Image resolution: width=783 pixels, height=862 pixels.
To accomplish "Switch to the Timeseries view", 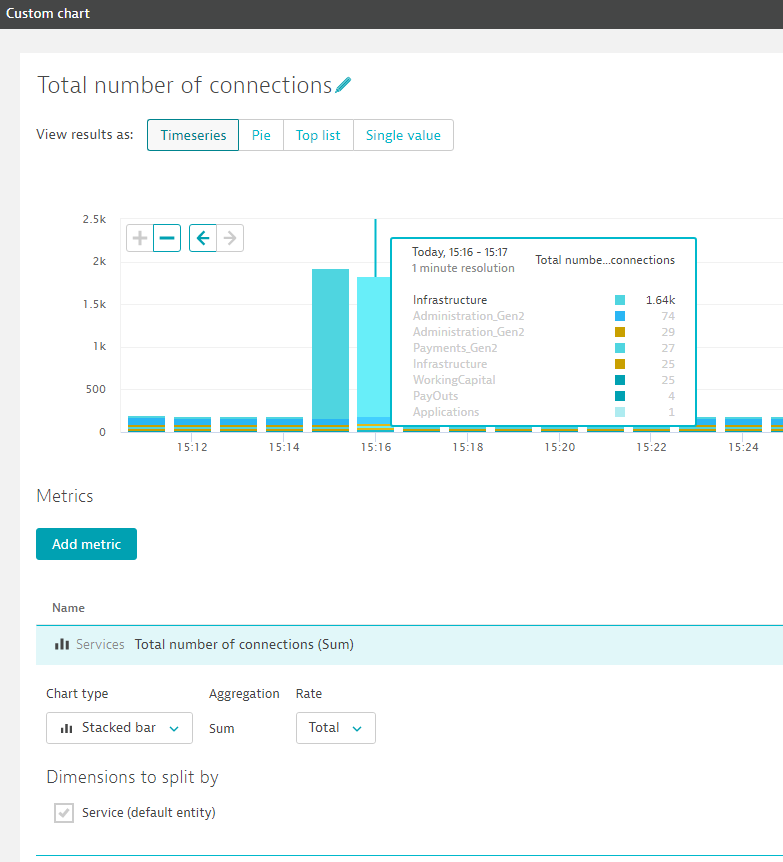I will (193, 136).
